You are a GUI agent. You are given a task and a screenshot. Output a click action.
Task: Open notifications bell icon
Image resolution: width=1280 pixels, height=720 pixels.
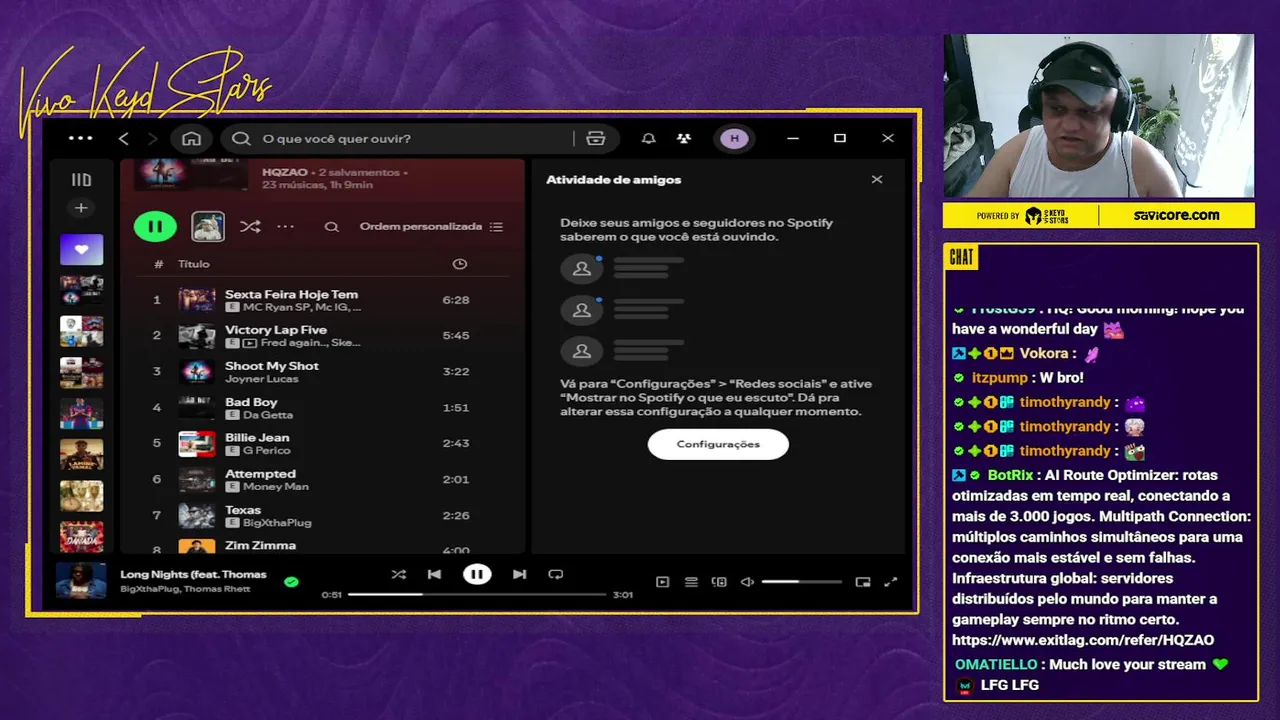(x=648, y=138)
